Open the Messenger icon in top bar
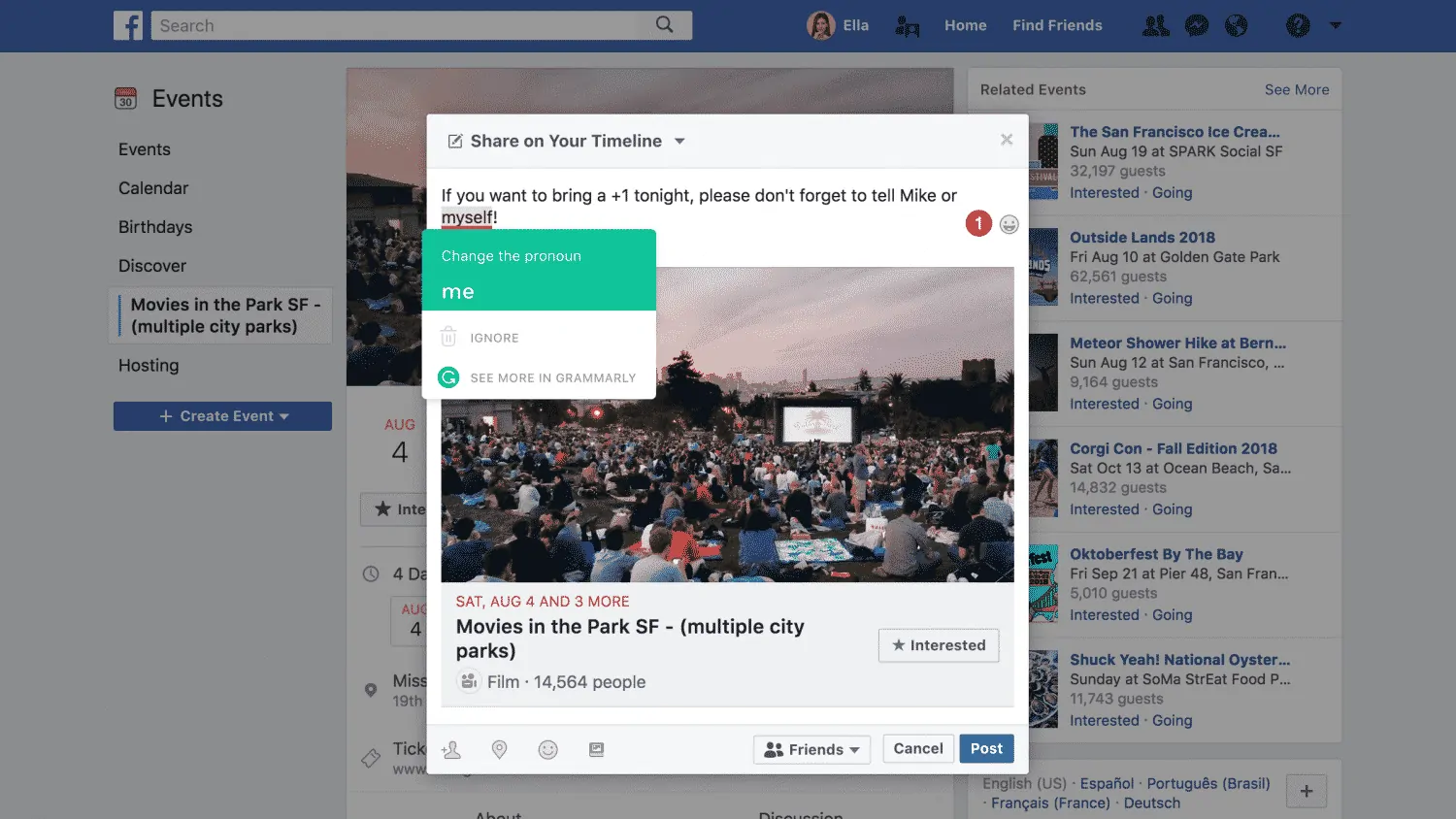Viewport: 1456px width, 819px height. coord(1197,25)
